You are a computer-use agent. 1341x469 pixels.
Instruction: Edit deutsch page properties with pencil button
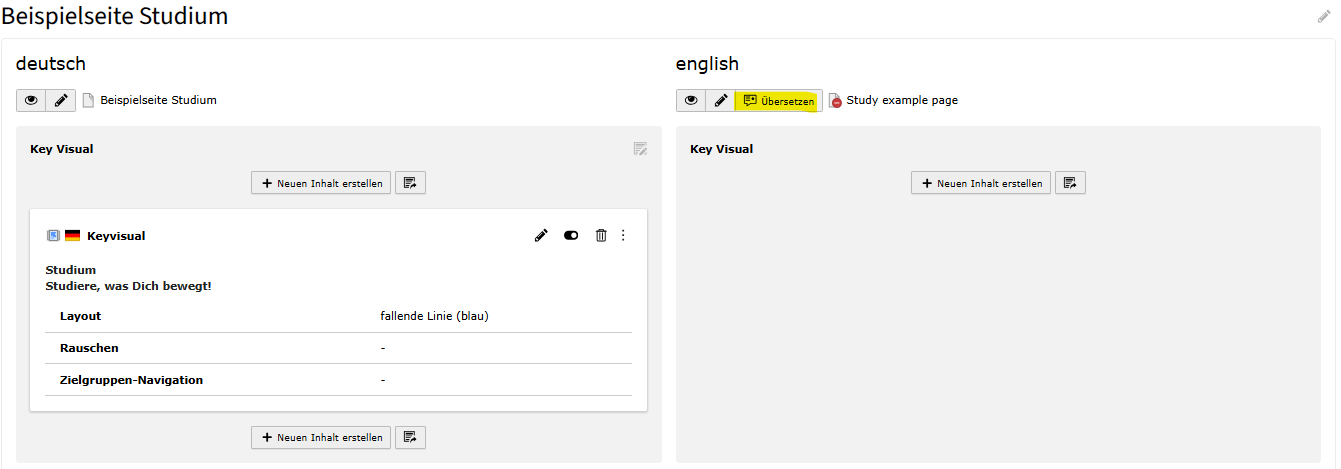[61, 100]
